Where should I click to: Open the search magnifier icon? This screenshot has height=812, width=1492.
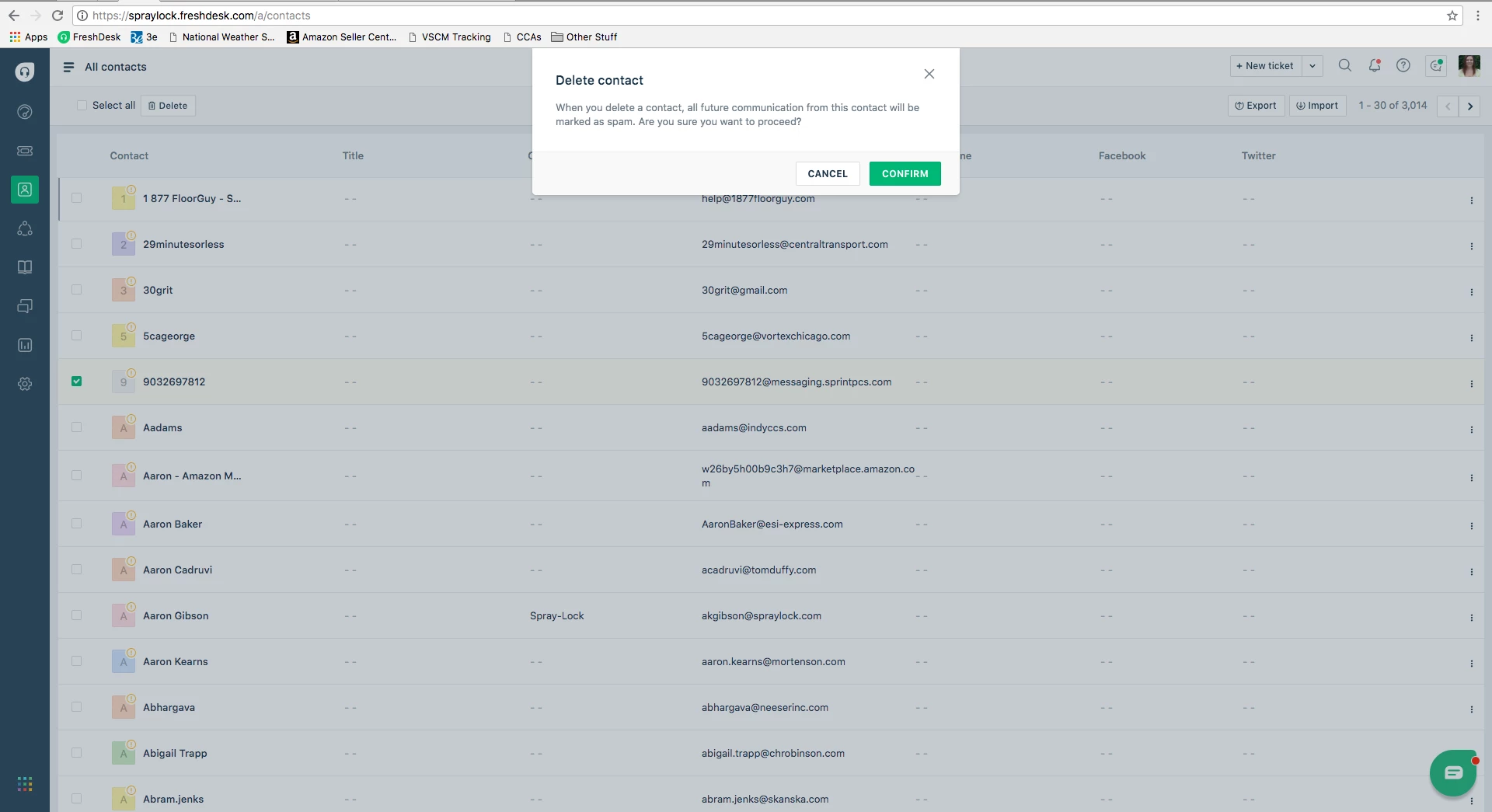point(1344,66)
